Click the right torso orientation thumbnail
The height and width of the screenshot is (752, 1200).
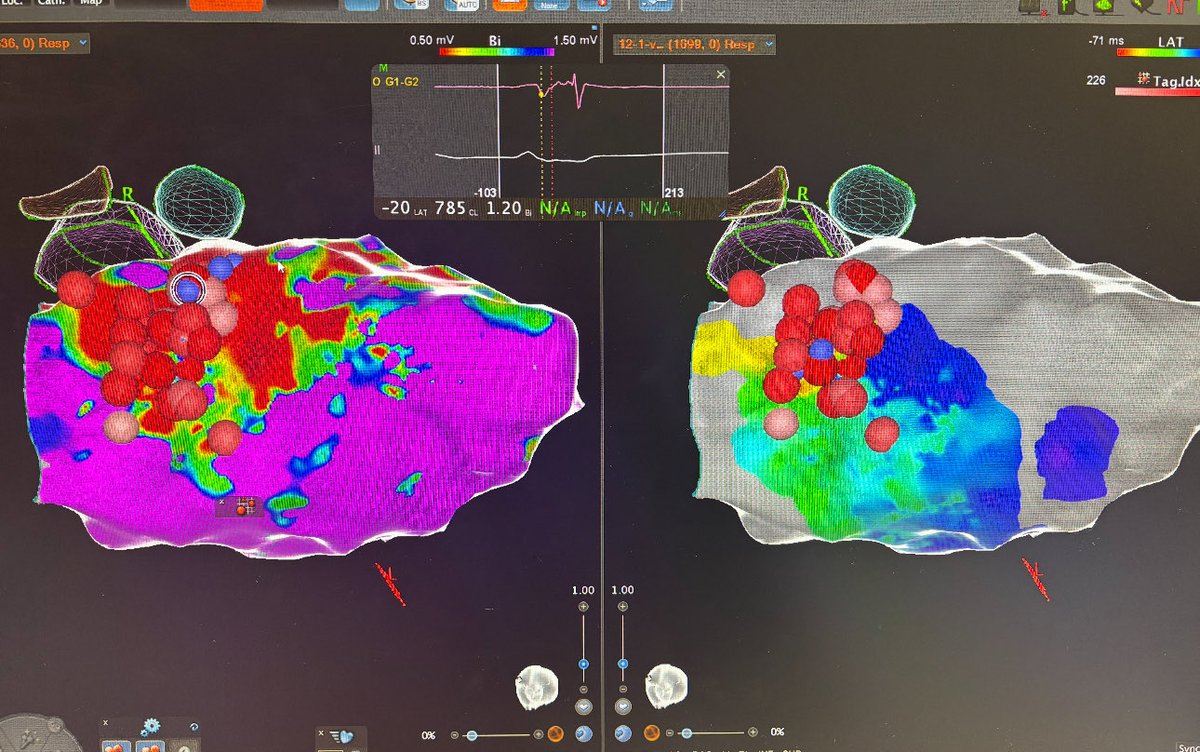(x=667, y=688)
